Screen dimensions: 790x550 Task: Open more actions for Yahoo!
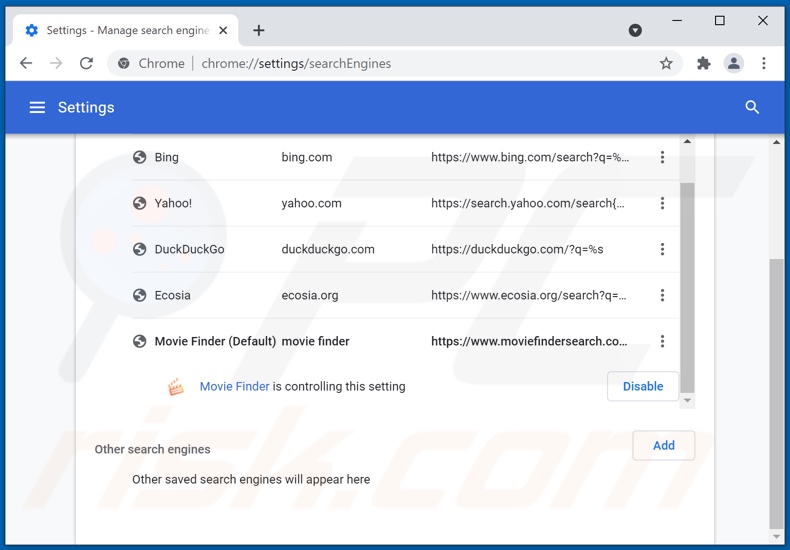coord(662,203)
